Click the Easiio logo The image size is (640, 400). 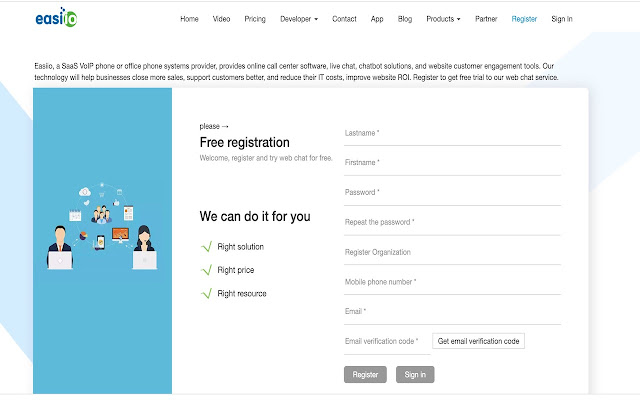pyautogui.click(x=53, y=19)
